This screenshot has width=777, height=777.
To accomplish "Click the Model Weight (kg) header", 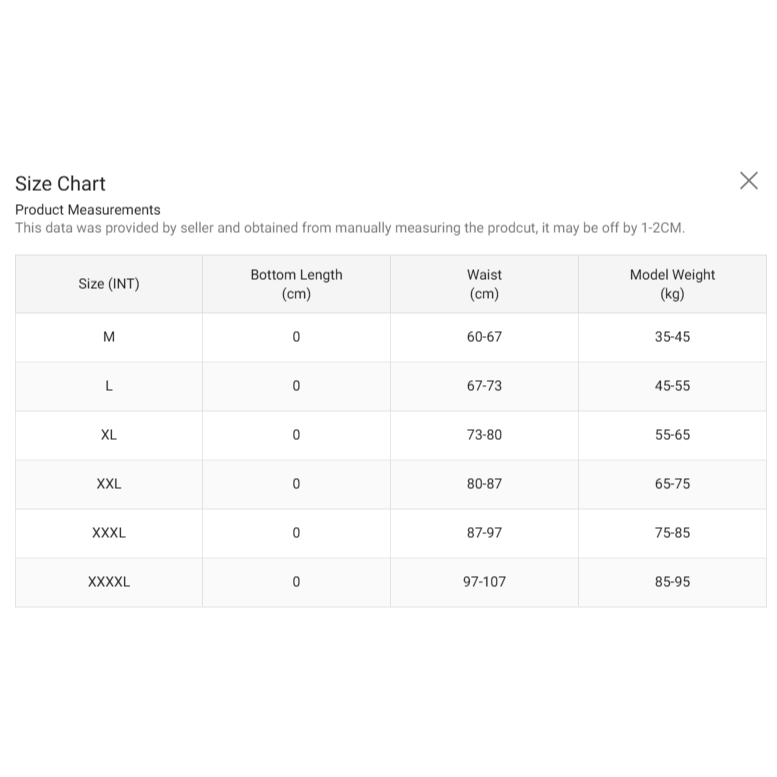I will click(672, 284).
